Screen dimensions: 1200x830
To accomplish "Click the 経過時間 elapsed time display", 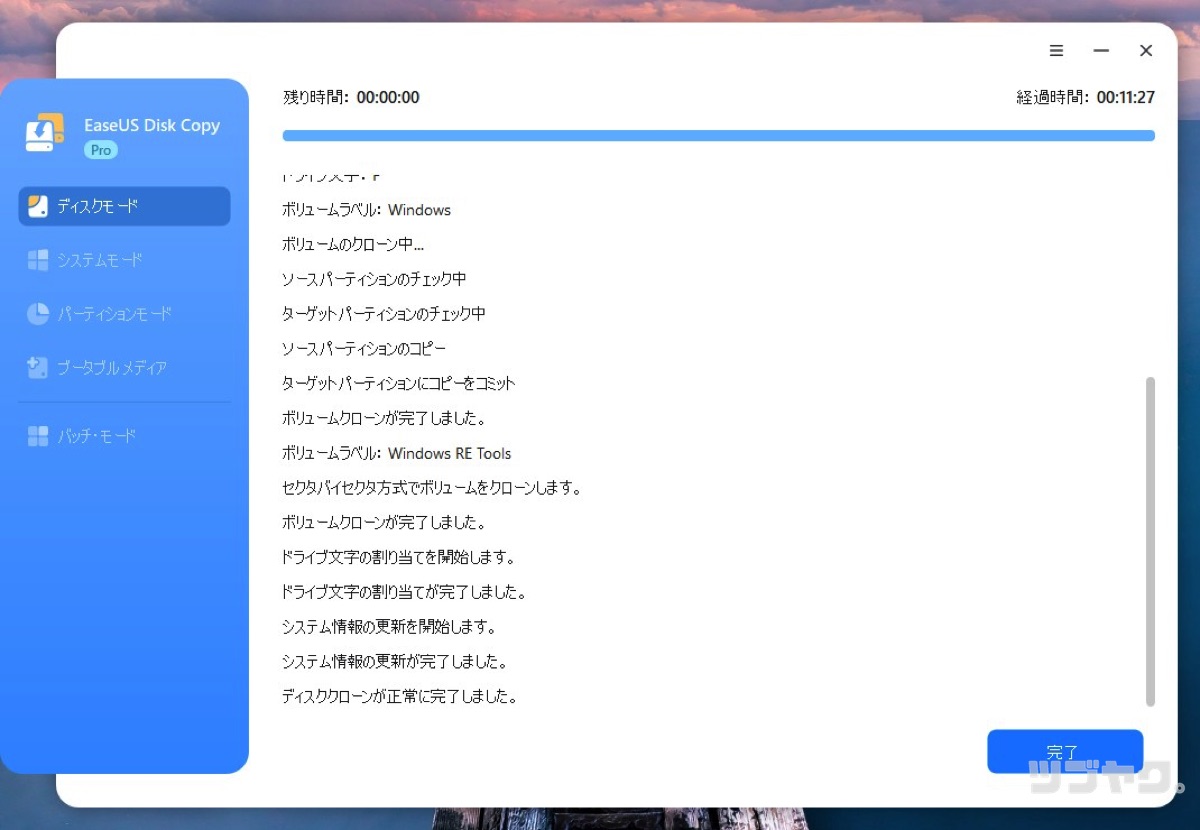I will (1086, 97).
